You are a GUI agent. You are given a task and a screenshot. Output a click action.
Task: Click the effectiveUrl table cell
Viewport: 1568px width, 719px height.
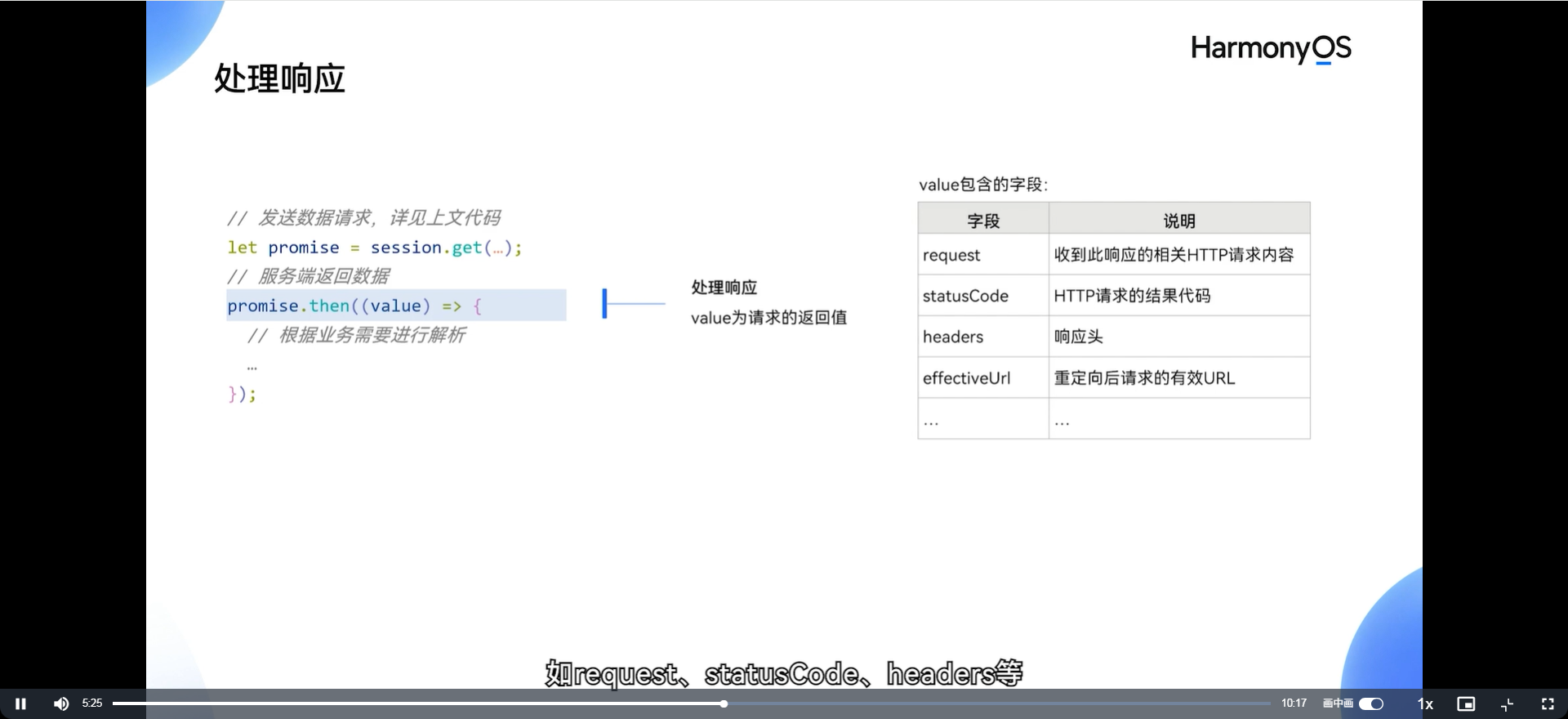983,377
